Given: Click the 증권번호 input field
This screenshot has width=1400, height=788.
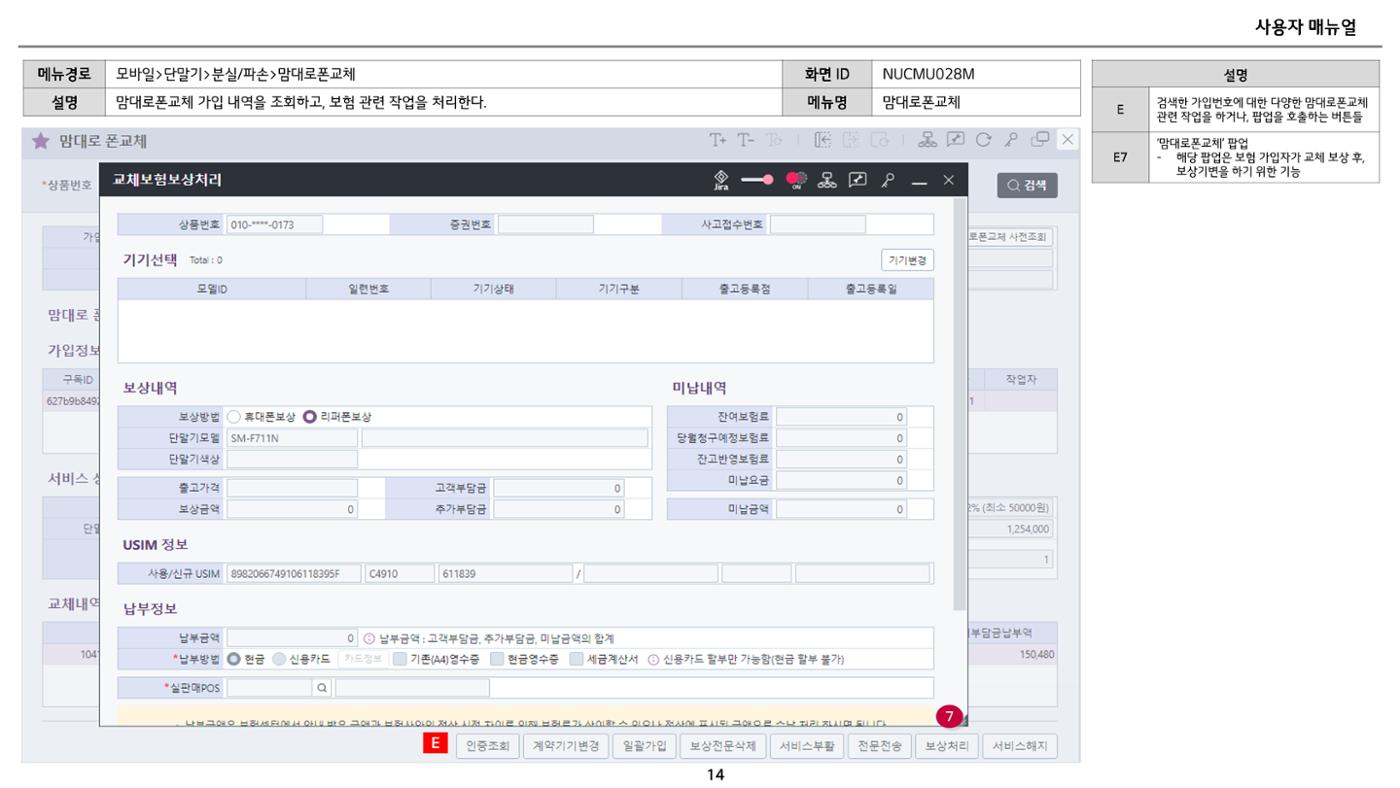Looking at the screenshot, I should (x=546, y=225).
